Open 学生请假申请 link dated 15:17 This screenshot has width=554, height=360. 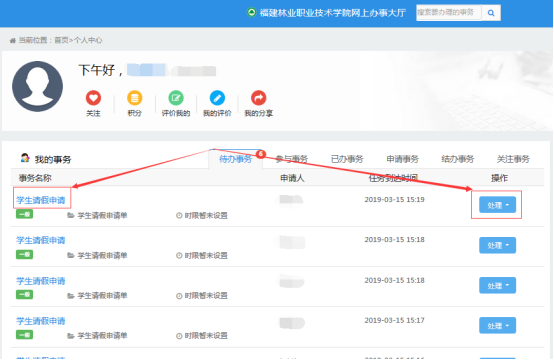tap(41, 321)
